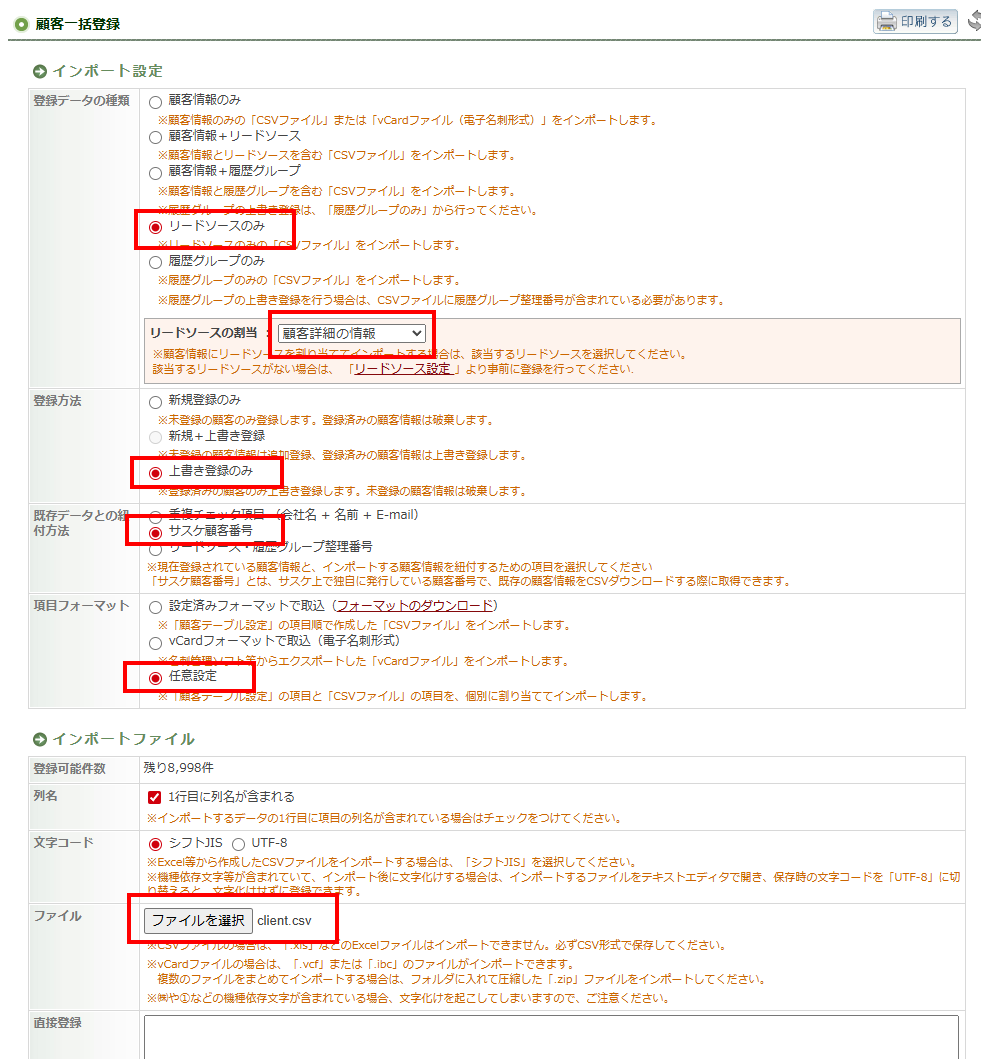Click the refresh arrows icon at top right
This screenshot has height=1059, width=981.
click(x=973, y=21)
